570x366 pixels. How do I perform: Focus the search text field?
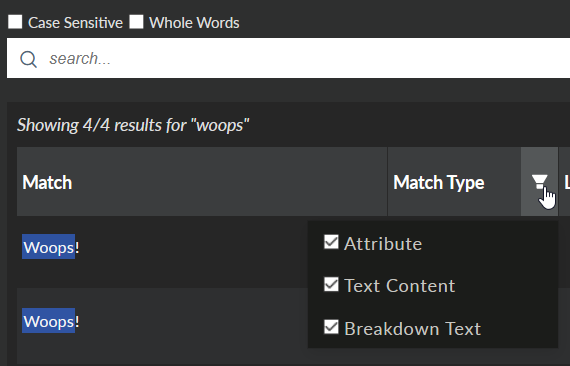coord(288,58)
